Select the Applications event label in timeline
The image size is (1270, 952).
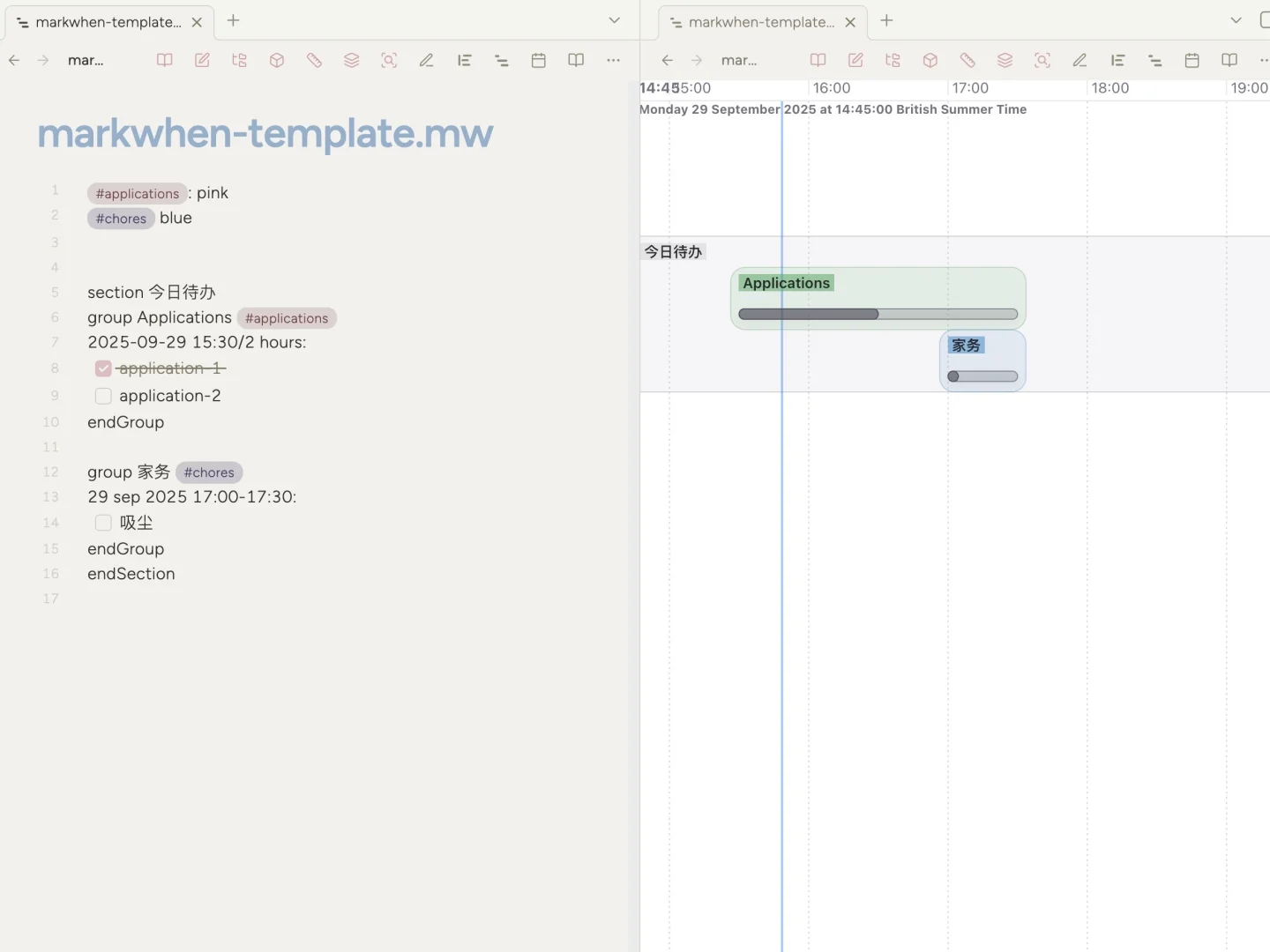(787, 283)
